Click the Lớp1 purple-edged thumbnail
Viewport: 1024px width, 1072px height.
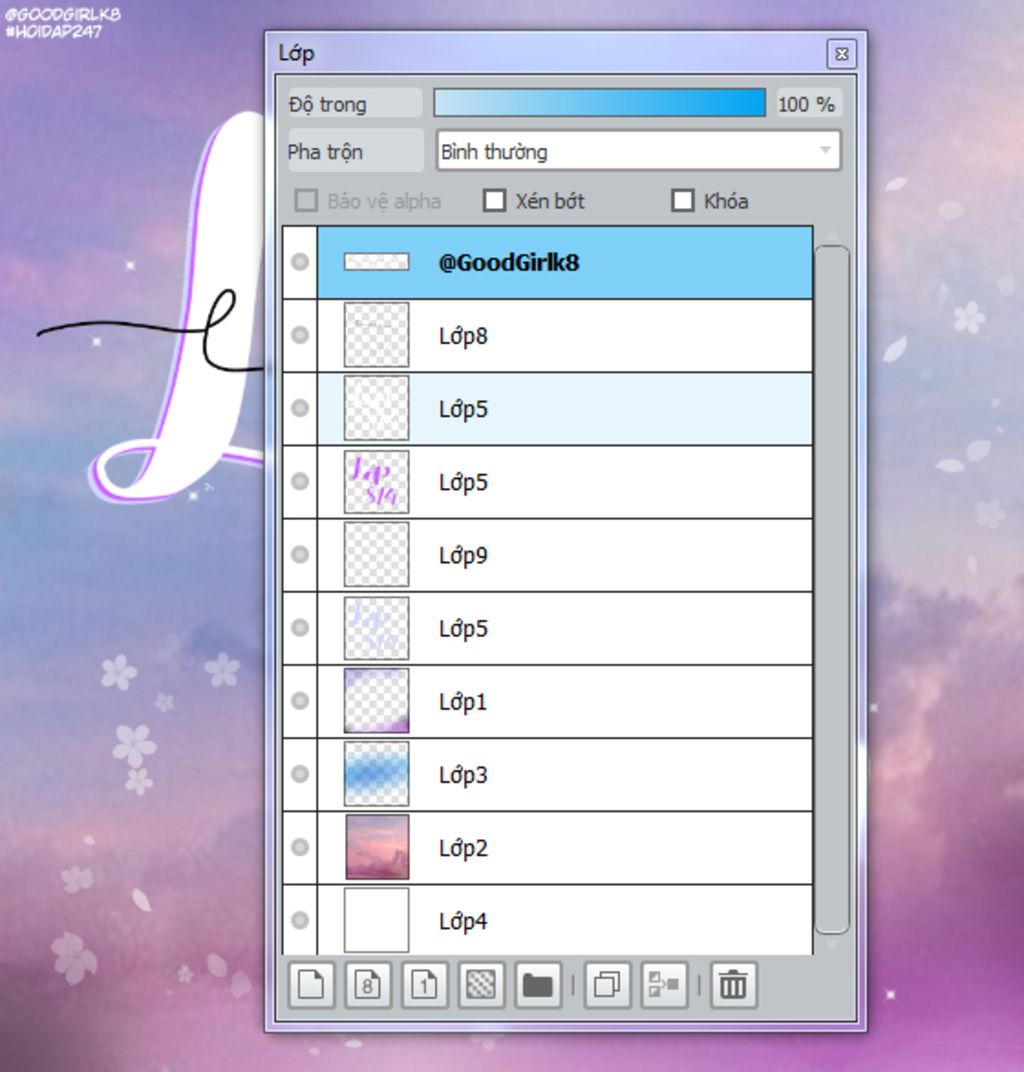click(377, 701)
